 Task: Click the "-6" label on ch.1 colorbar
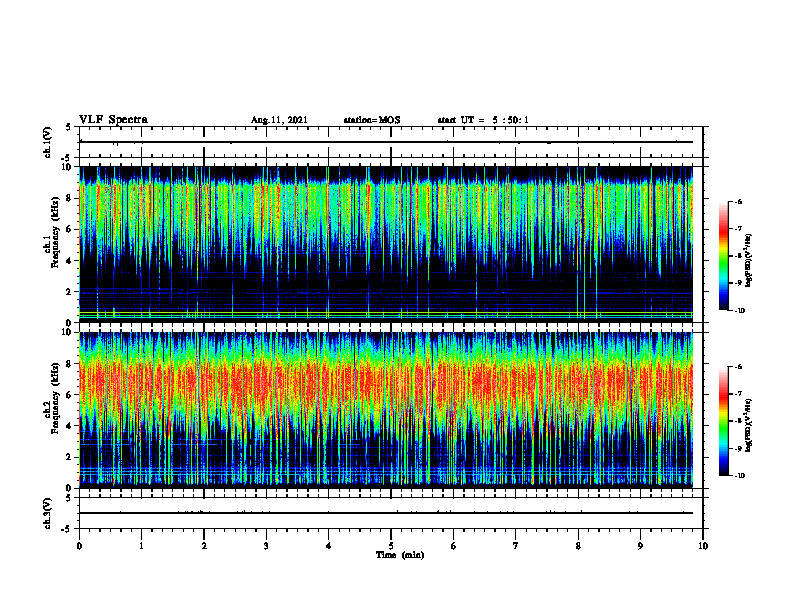click(738, 202)
